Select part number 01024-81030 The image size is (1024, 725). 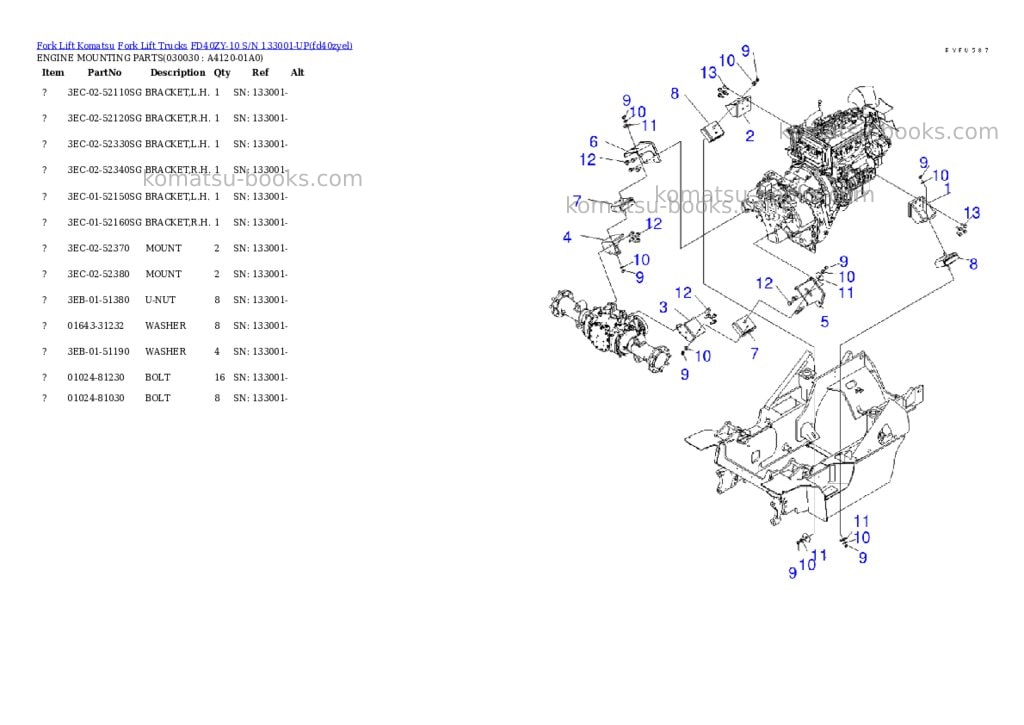point(95,398)
